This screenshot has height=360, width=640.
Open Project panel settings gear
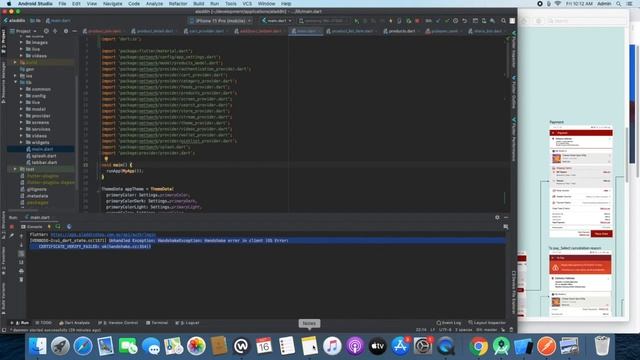[x=66, y=31]
